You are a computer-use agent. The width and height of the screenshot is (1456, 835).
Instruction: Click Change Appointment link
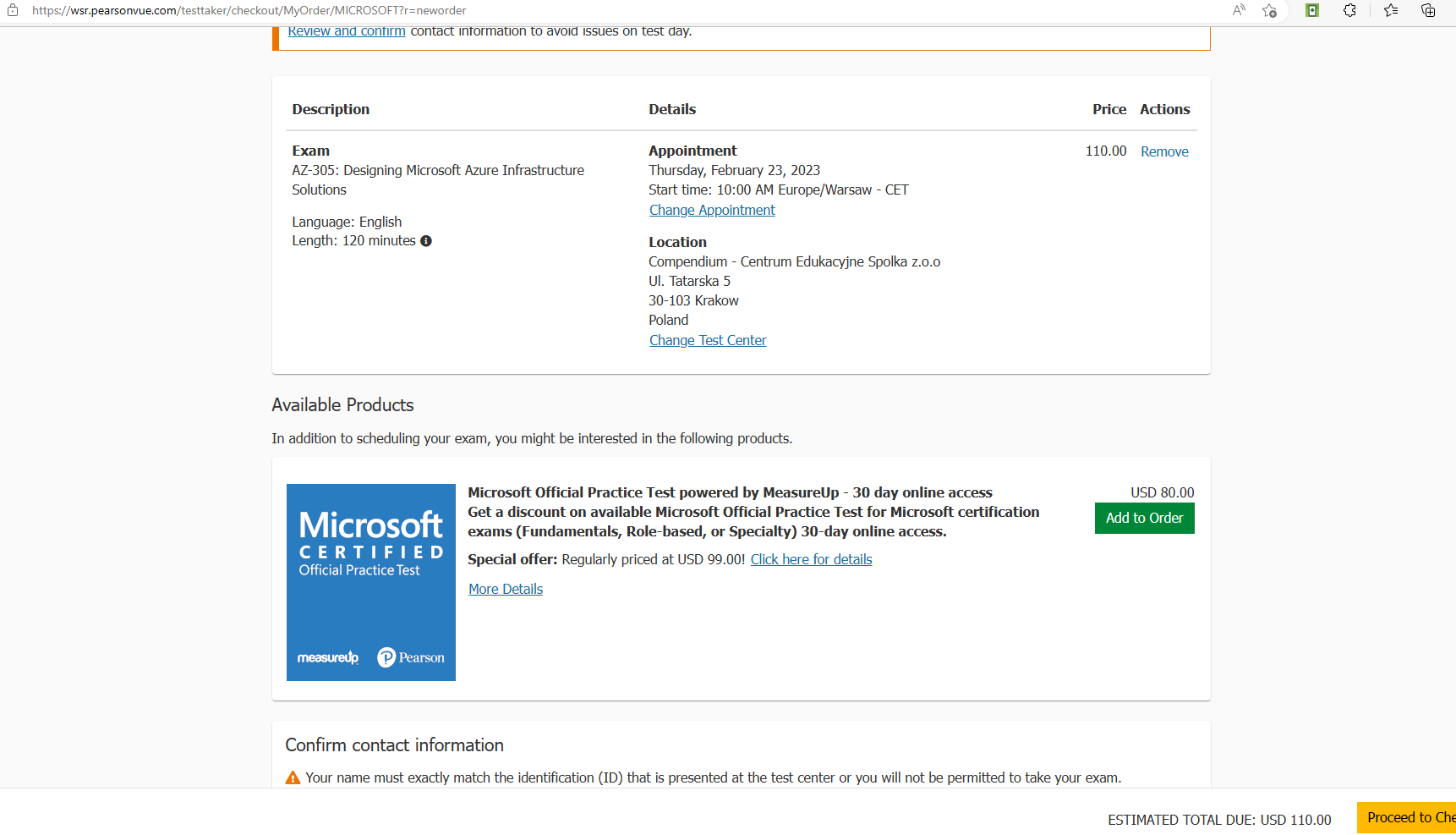712,210
